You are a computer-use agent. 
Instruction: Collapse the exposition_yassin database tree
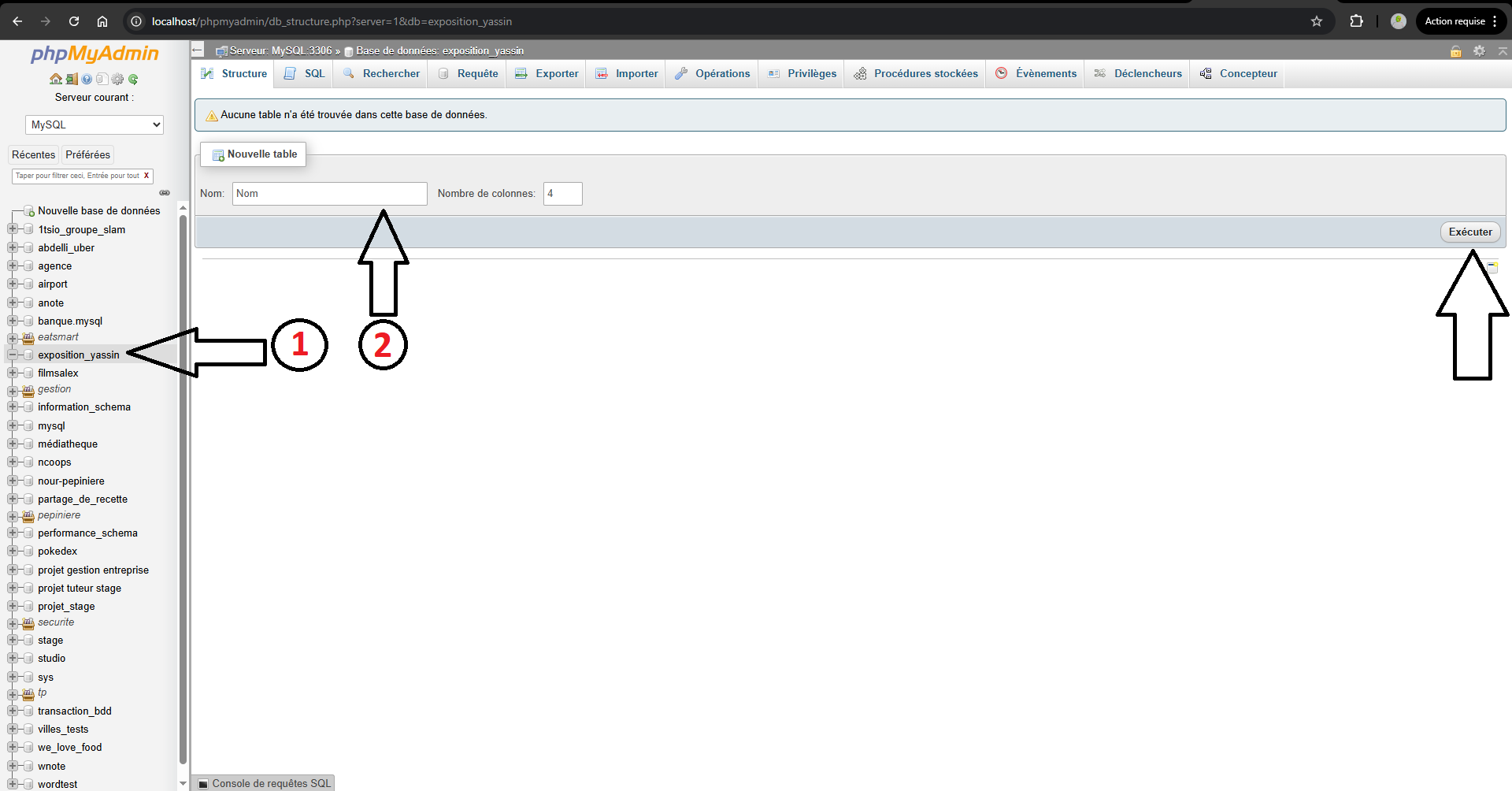point(11,355)
